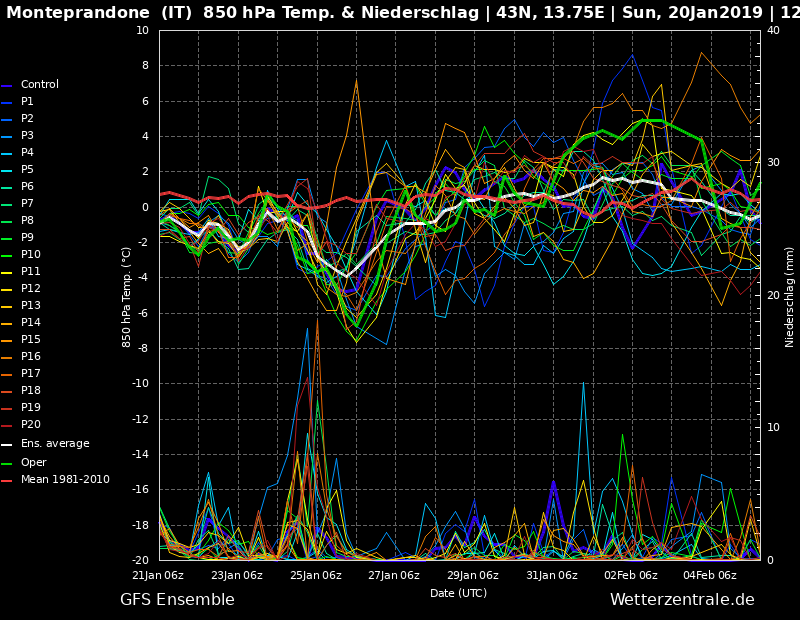
Task: Click the white Ens. average legend swatch
Action: pyautogui.click(x=7, y=444)
